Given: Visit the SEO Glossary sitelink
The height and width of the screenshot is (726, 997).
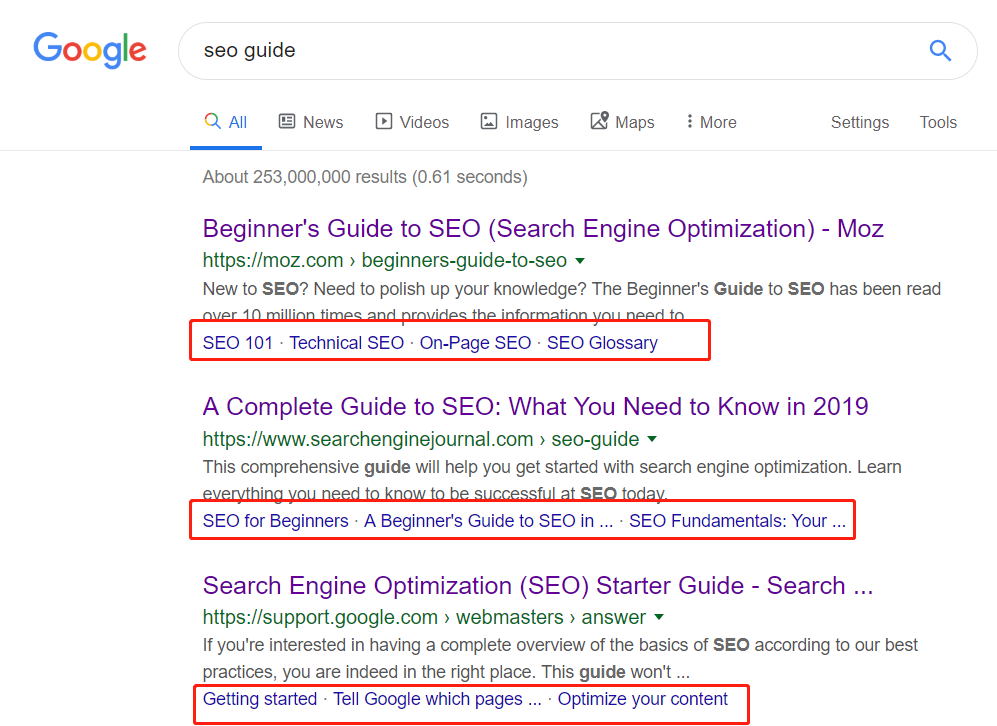Looking at the screenshot, I should [x=602, y=343].
